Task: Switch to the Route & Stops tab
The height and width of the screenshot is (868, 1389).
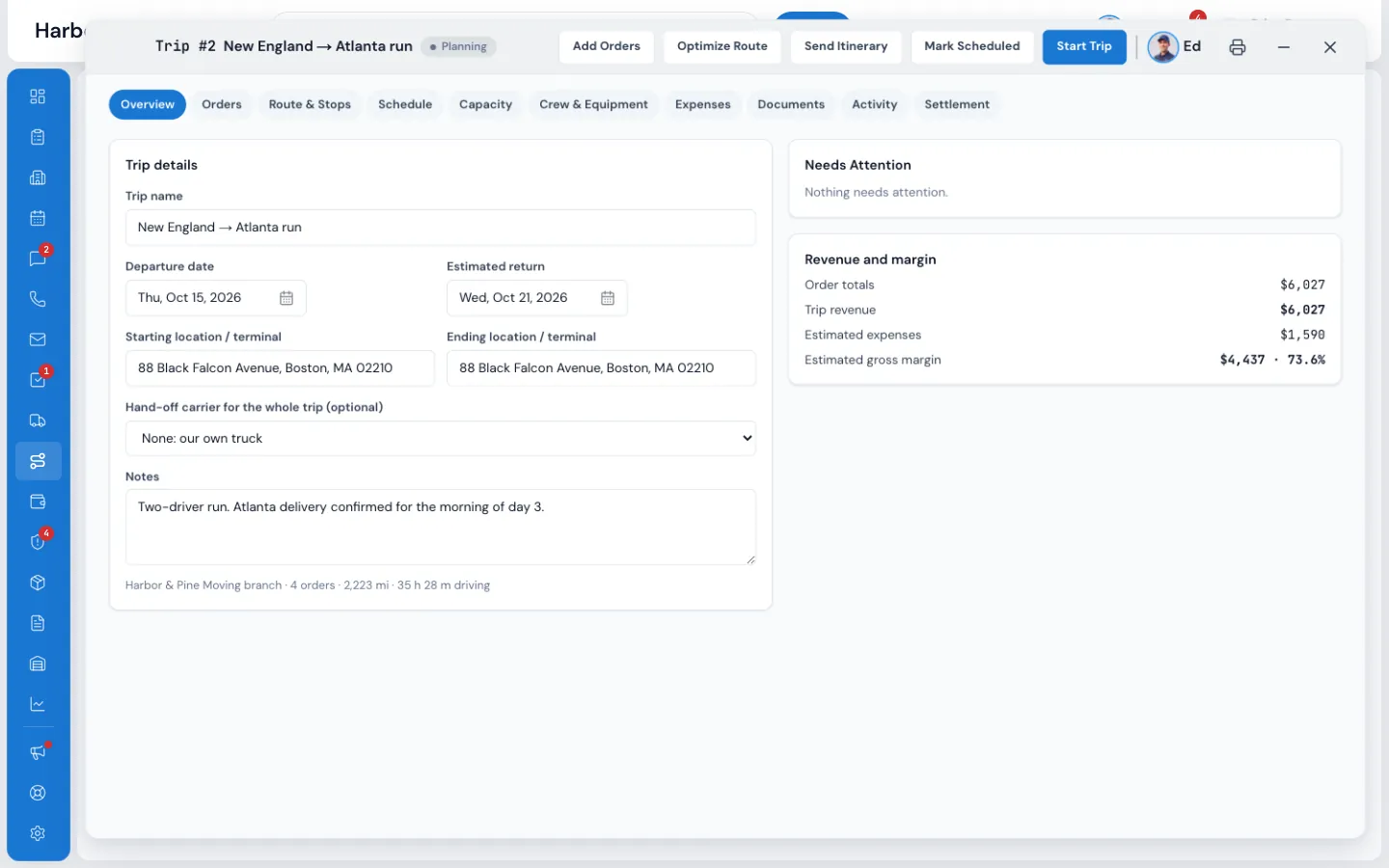Action: [x=310, y=104]
